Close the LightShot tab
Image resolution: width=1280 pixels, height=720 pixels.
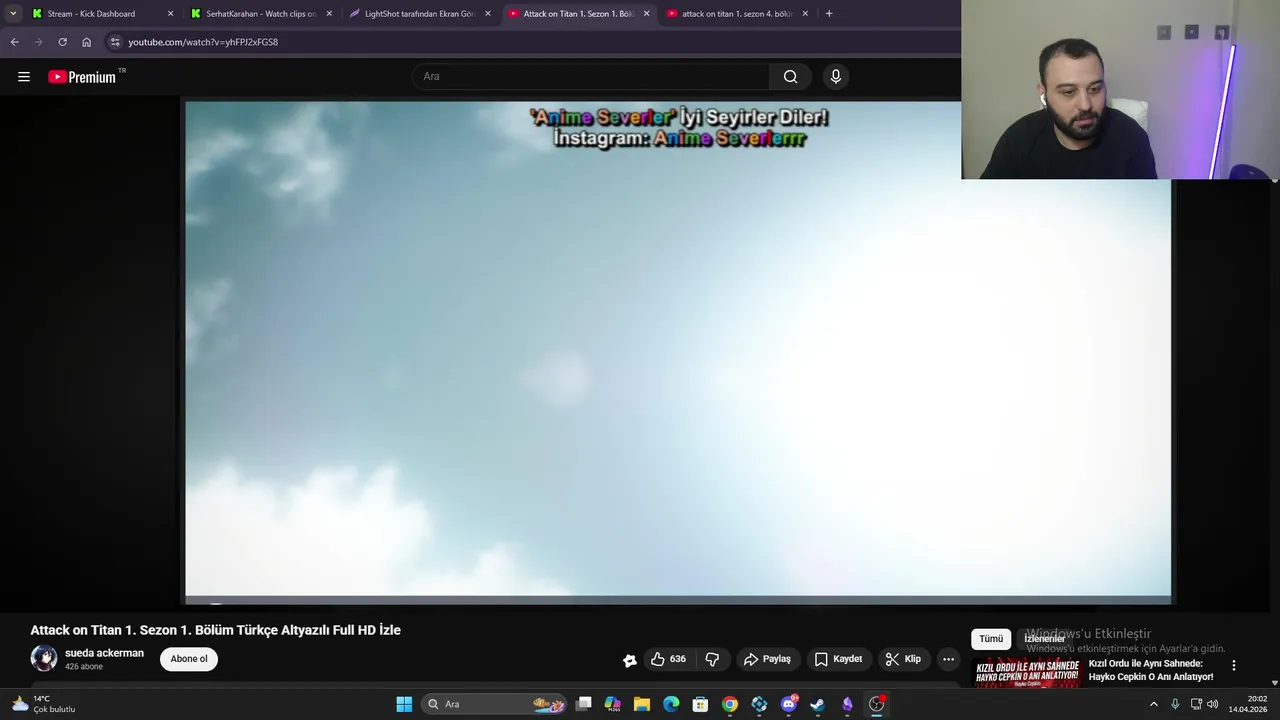pos(488,14)
